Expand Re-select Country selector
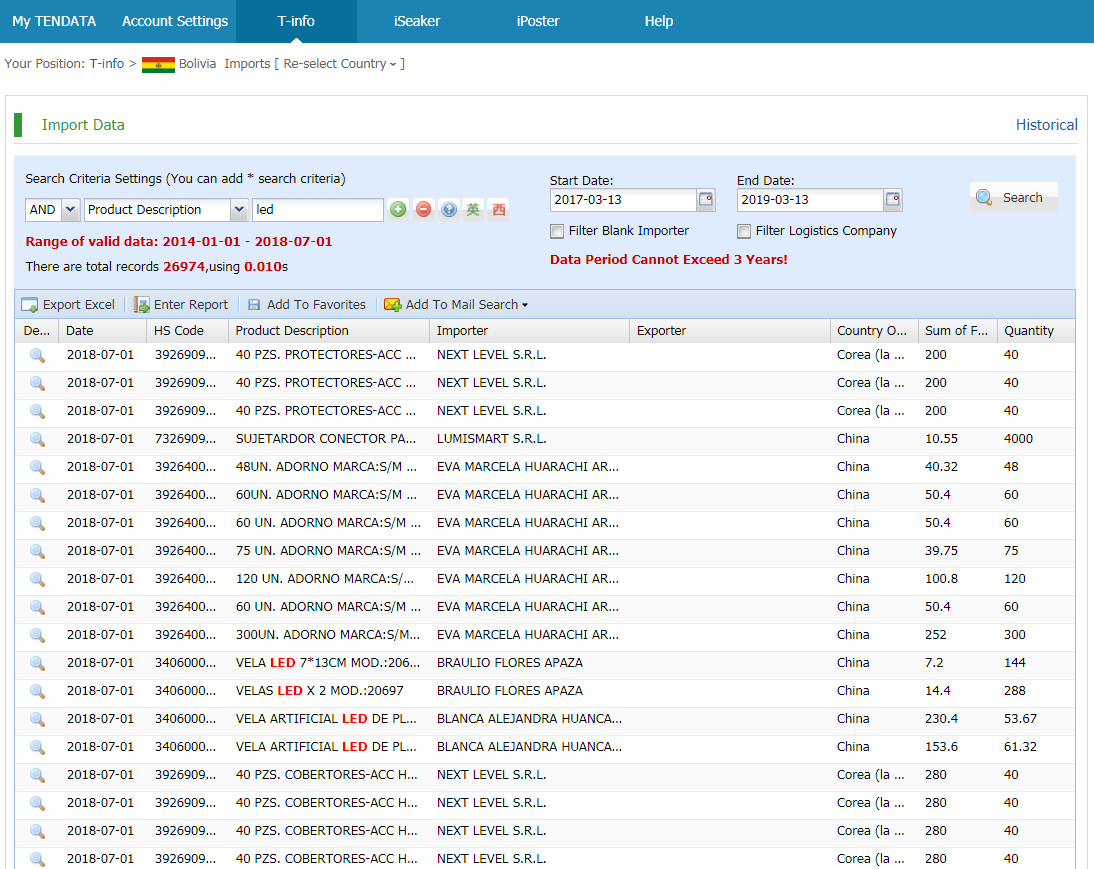 point(340,64)
